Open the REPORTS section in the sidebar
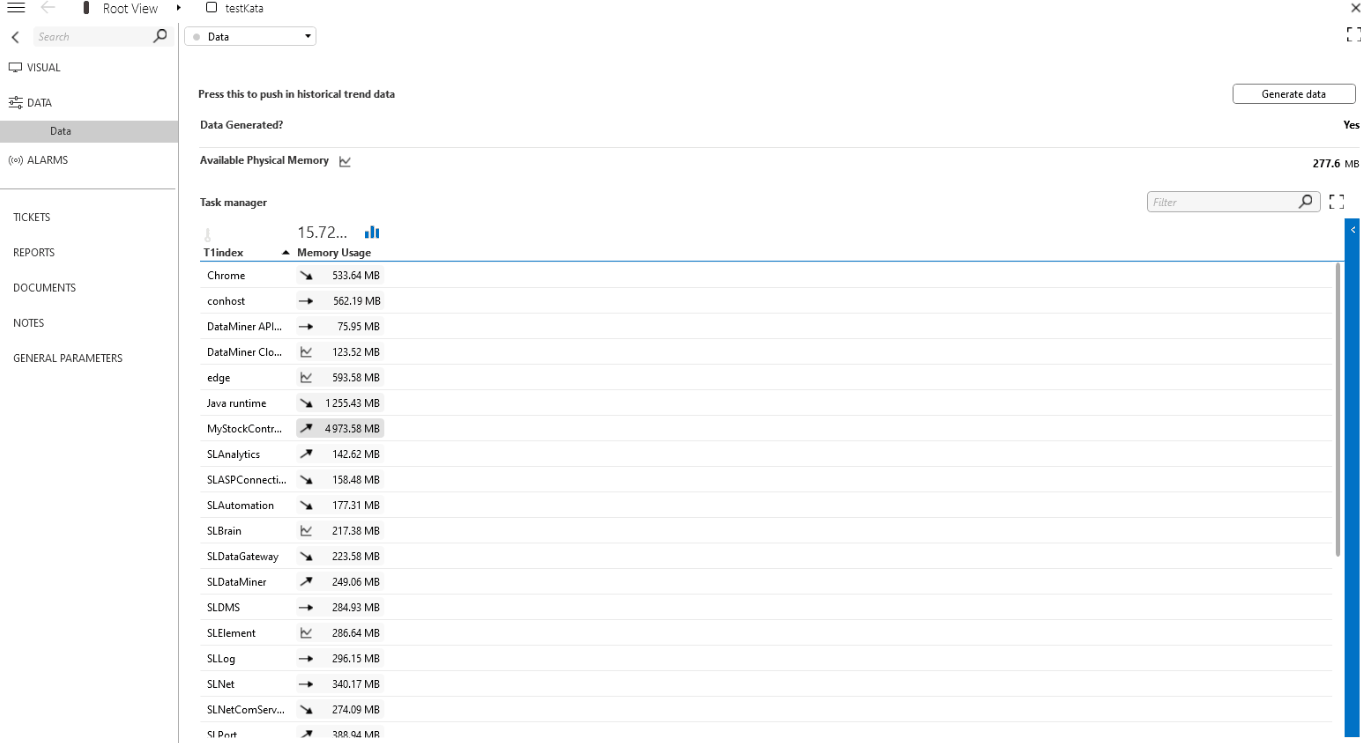The height and width of the screenshot is (743, 1361). [x=33, y=252]
